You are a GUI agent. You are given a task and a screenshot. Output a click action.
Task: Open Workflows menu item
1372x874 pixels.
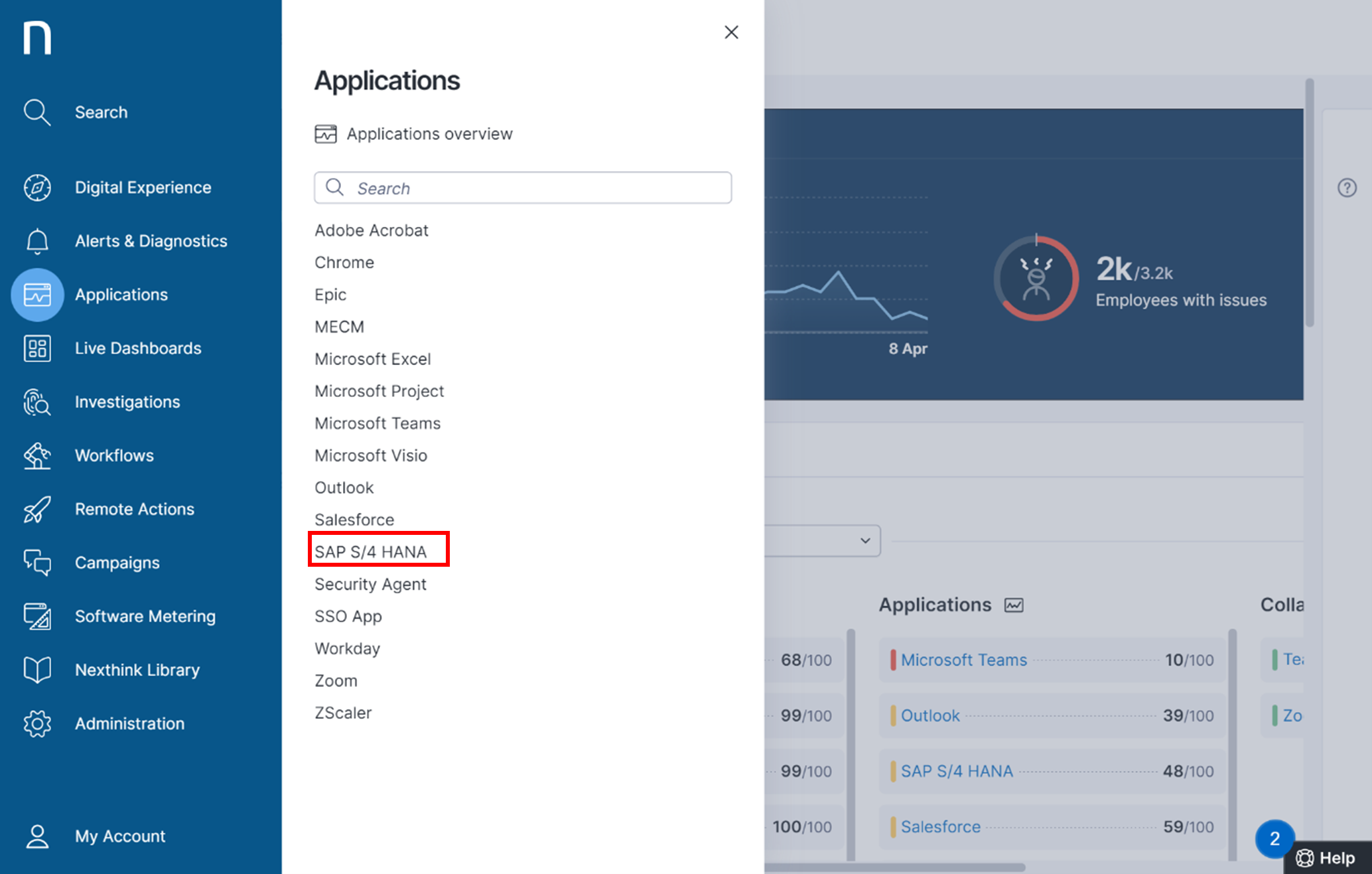[114, 455]
